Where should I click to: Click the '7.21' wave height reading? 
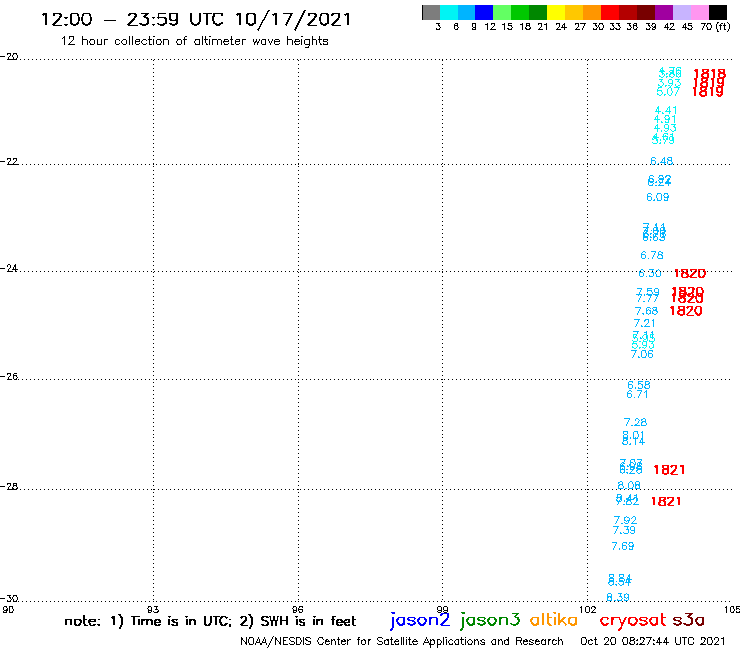point(644,323)
